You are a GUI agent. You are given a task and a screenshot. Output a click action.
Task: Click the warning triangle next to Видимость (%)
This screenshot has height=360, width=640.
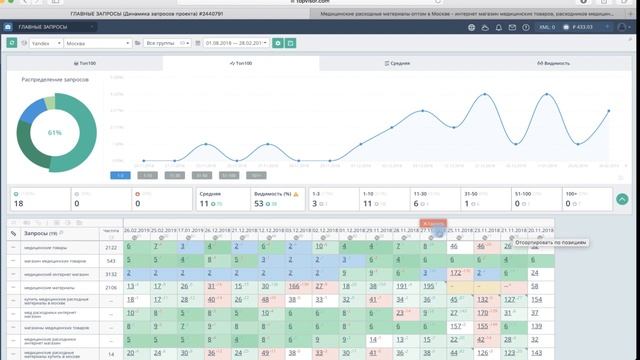(x=296, y=194)
